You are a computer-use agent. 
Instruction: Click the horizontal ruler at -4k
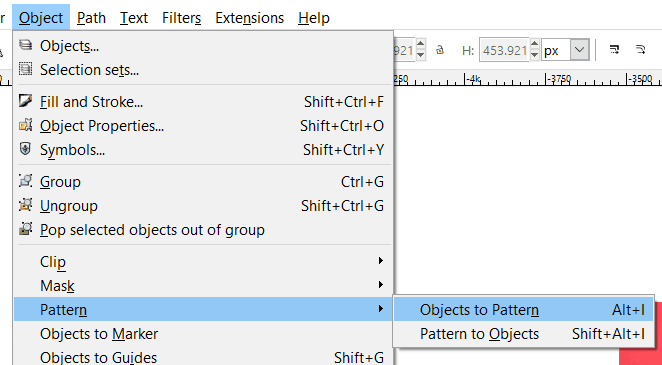473,79
